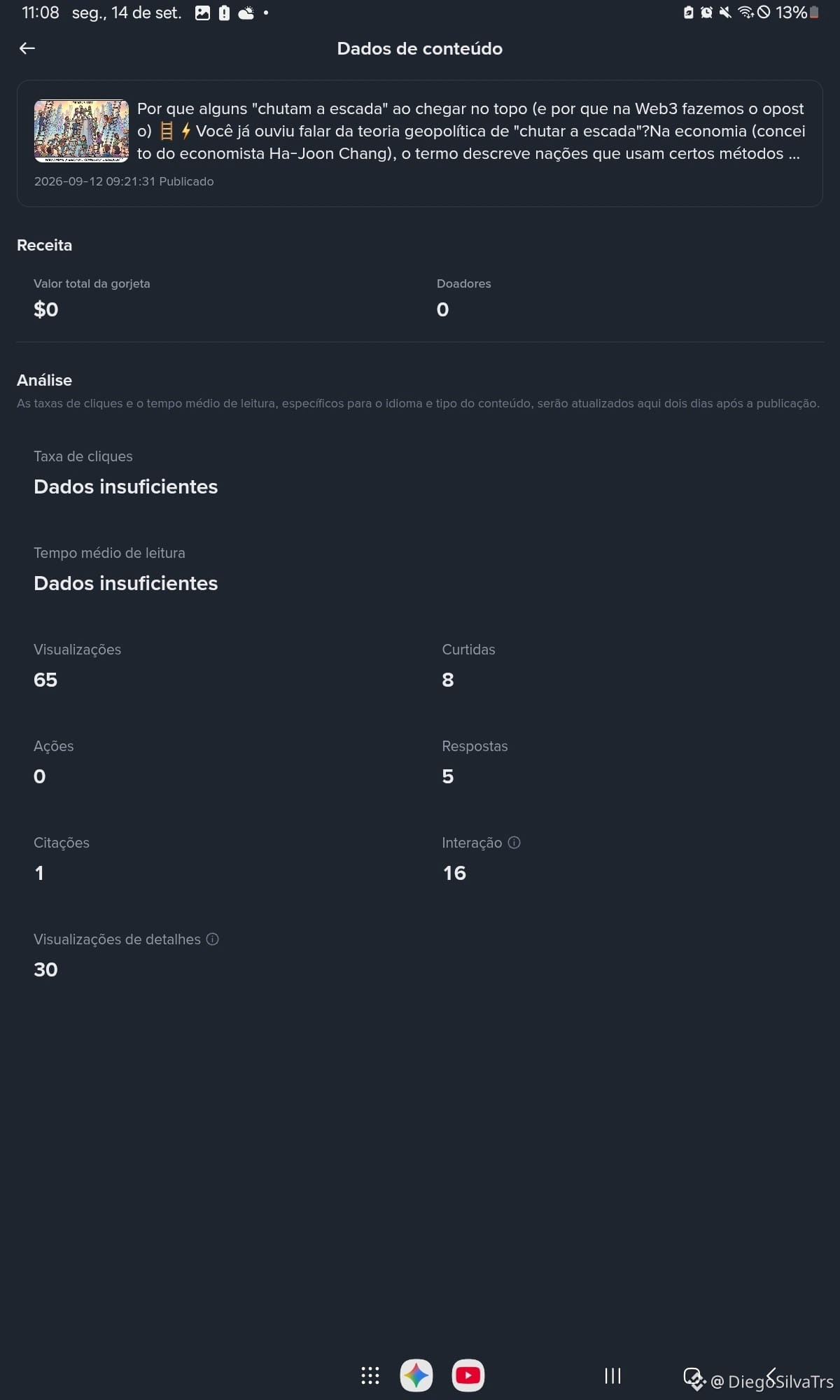Tap the Doadores count
Screen dimensions: 840x1400
(443, 309)
